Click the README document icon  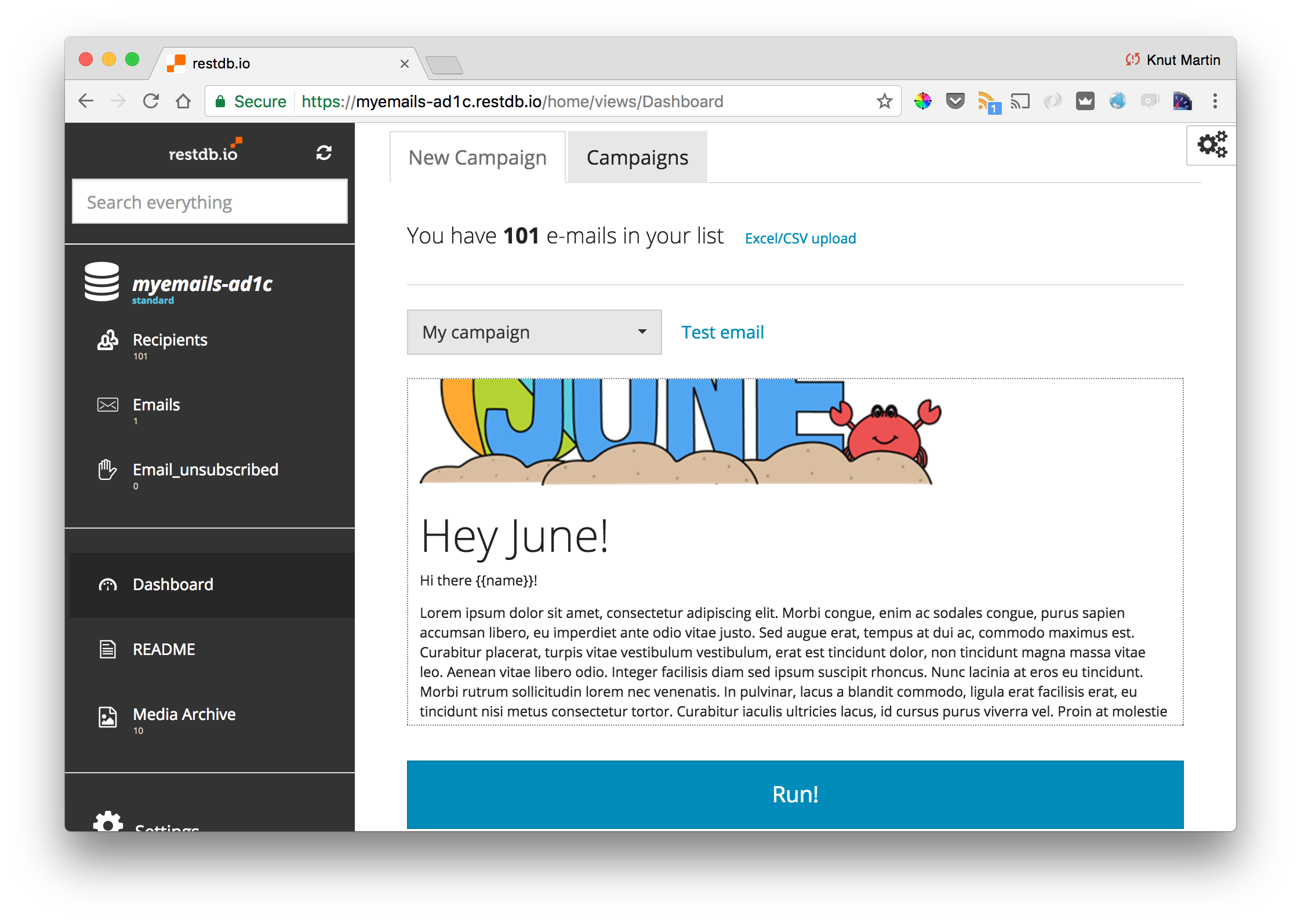point(108,649)
